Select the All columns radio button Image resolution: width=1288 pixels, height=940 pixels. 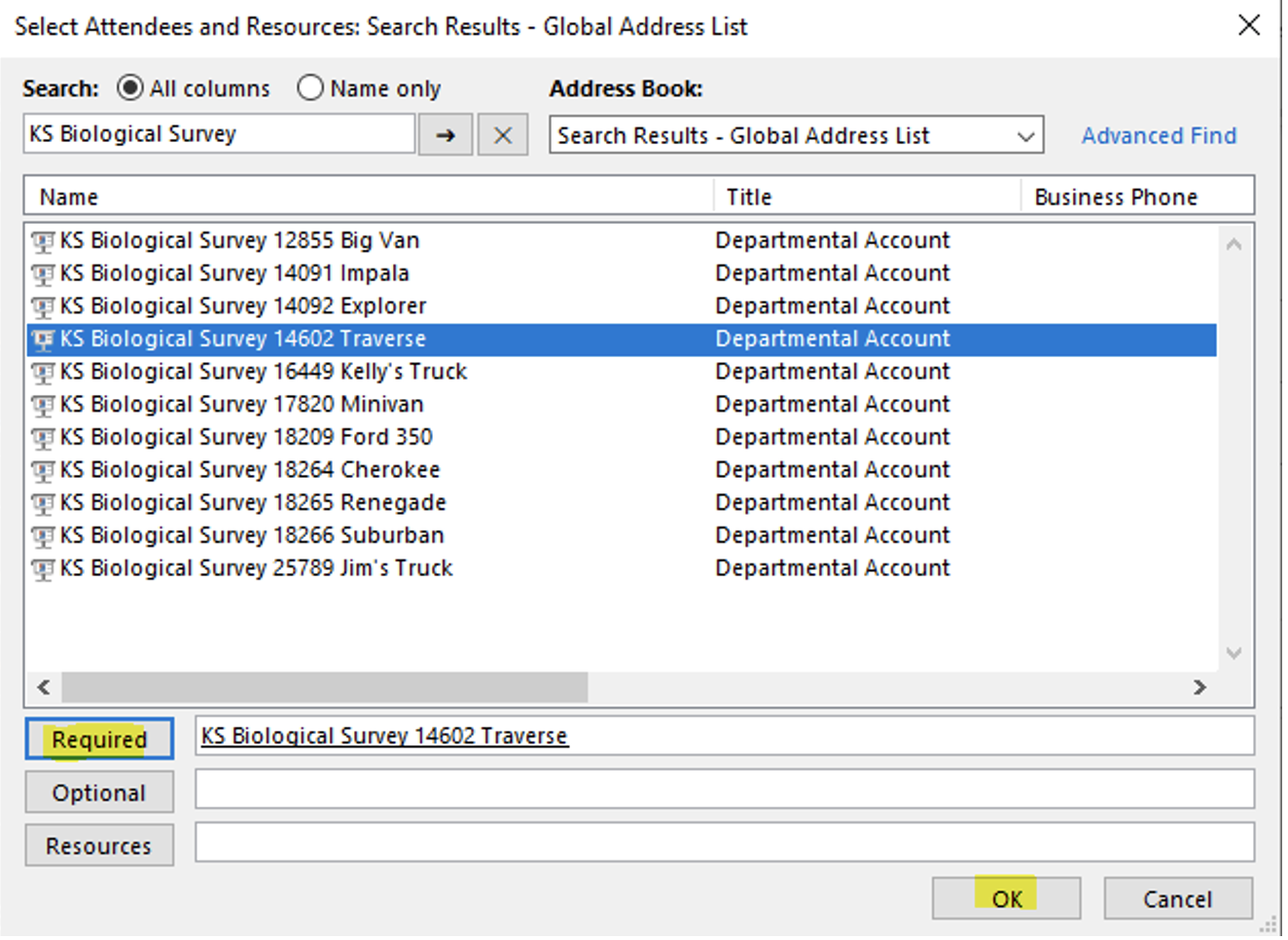pyautogui.click(x=130, y=89)
